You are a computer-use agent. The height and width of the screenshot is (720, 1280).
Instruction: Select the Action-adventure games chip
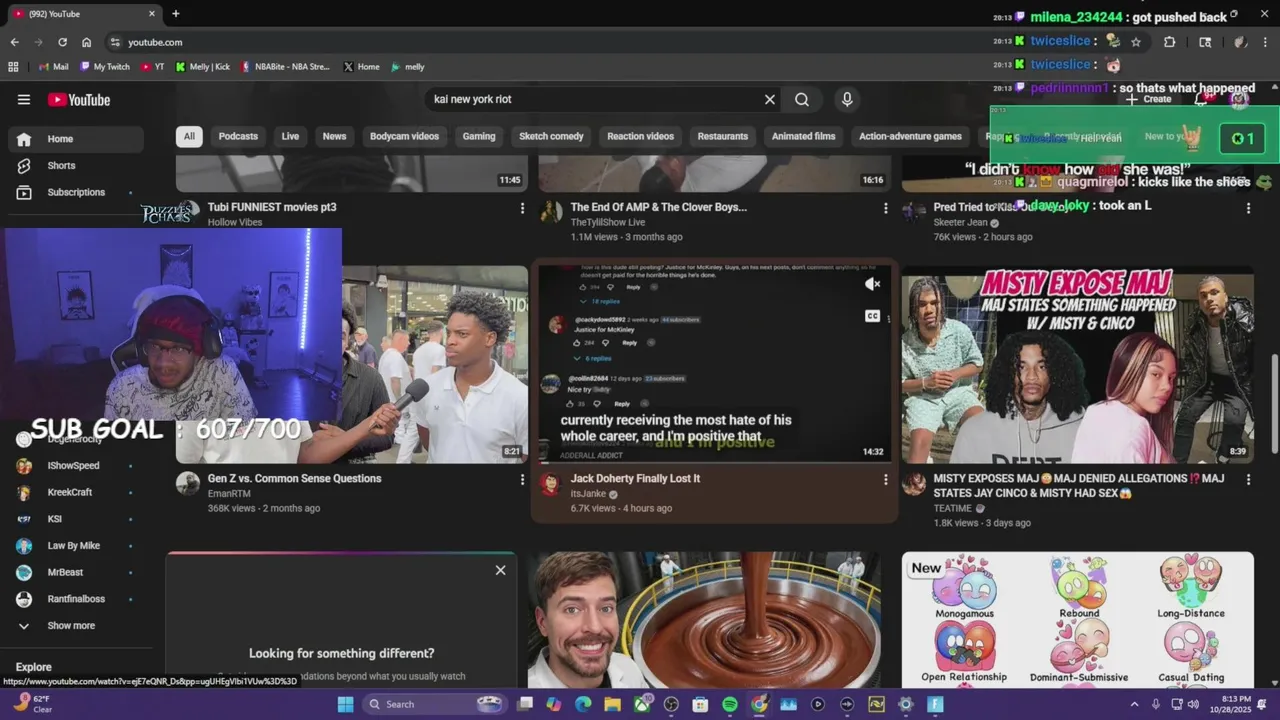click(910, 136)
